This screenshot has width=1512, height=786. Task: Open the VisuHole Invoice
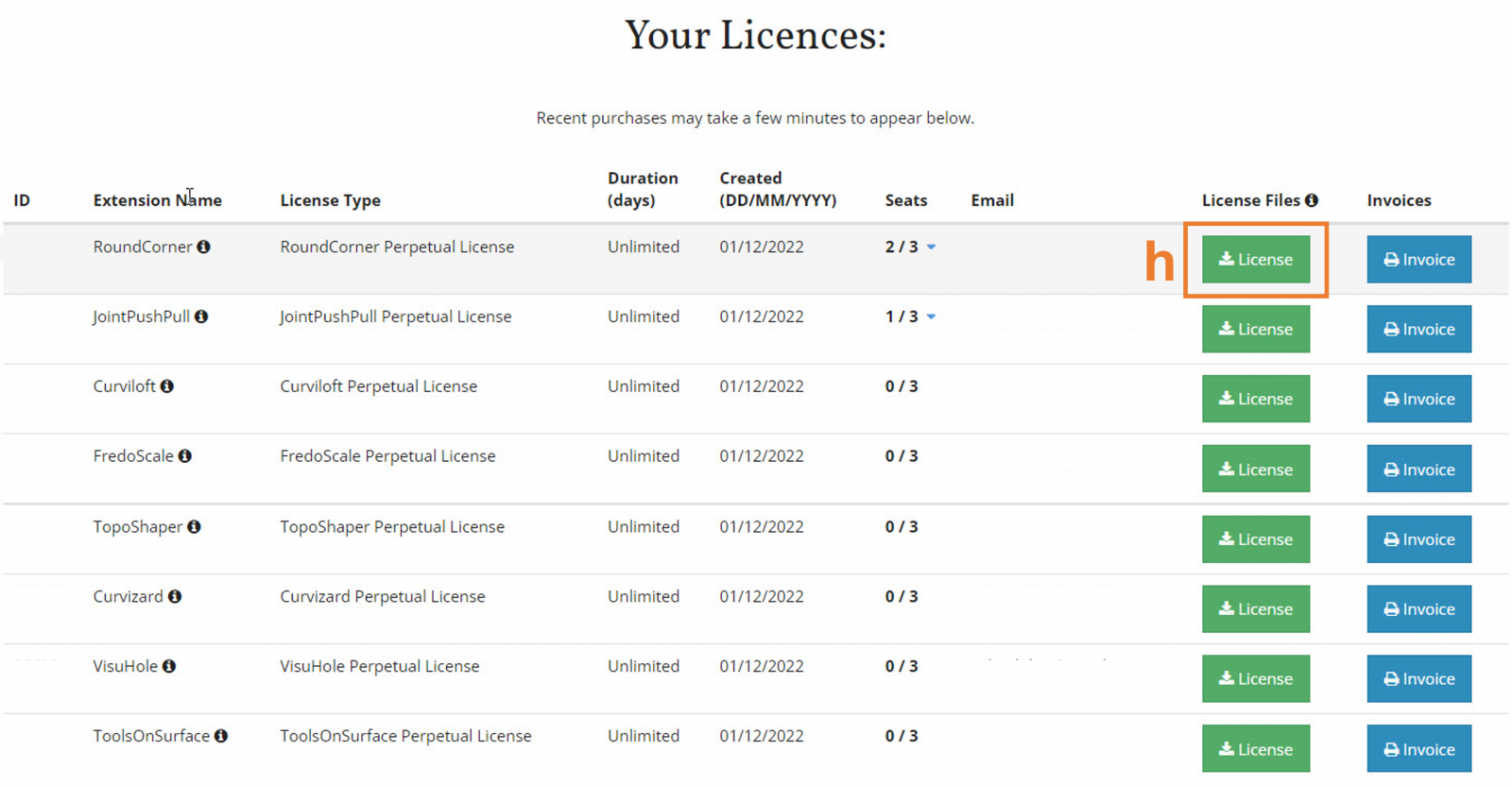(1418, 678)
